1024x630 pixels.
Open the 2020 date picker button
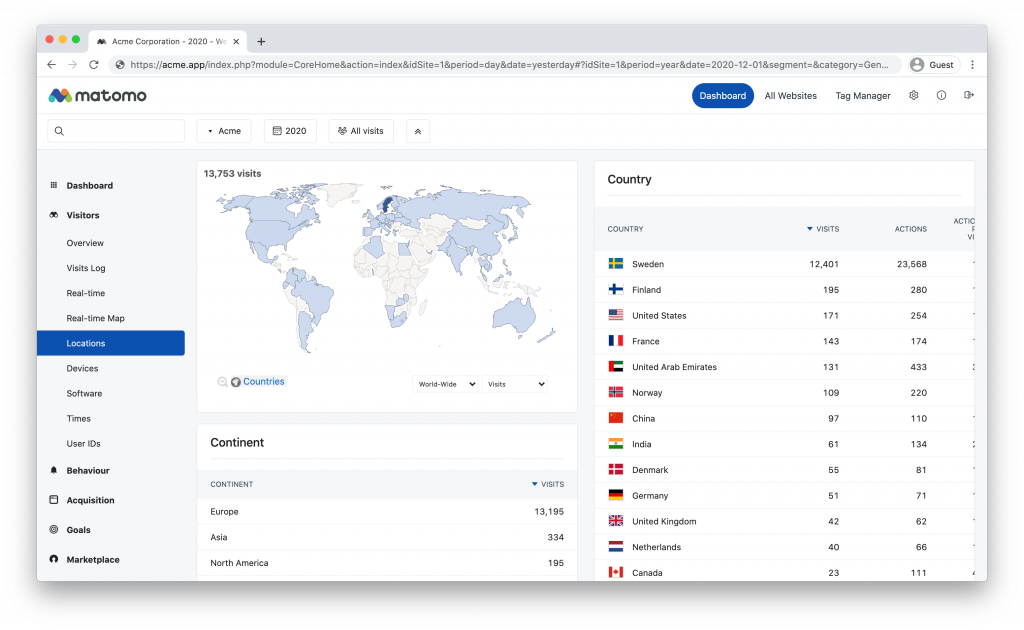[290, 131]
